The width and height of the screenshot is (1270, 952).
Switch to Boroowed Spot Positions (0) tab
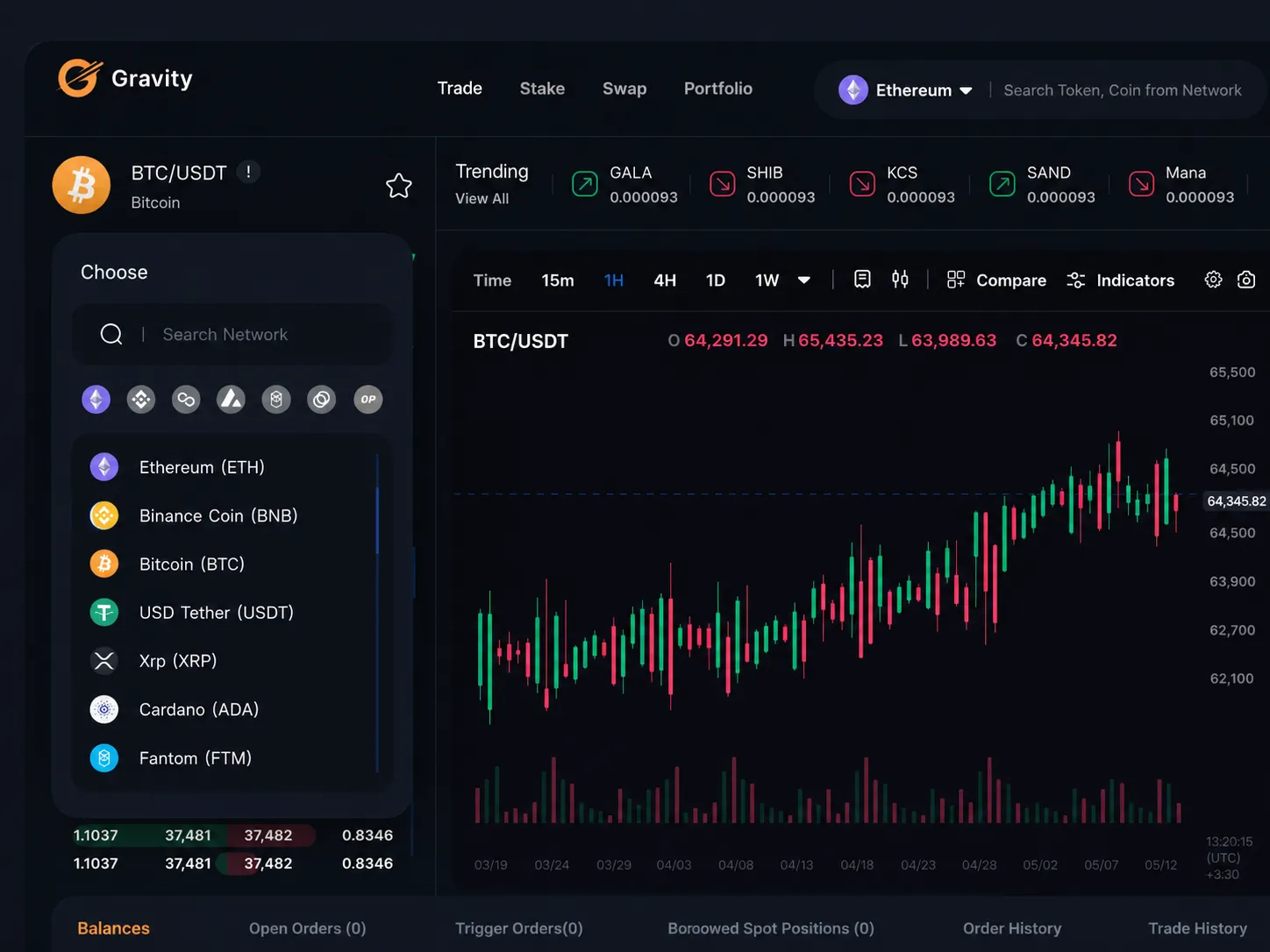pyautogui.click(x=771, y=928)
